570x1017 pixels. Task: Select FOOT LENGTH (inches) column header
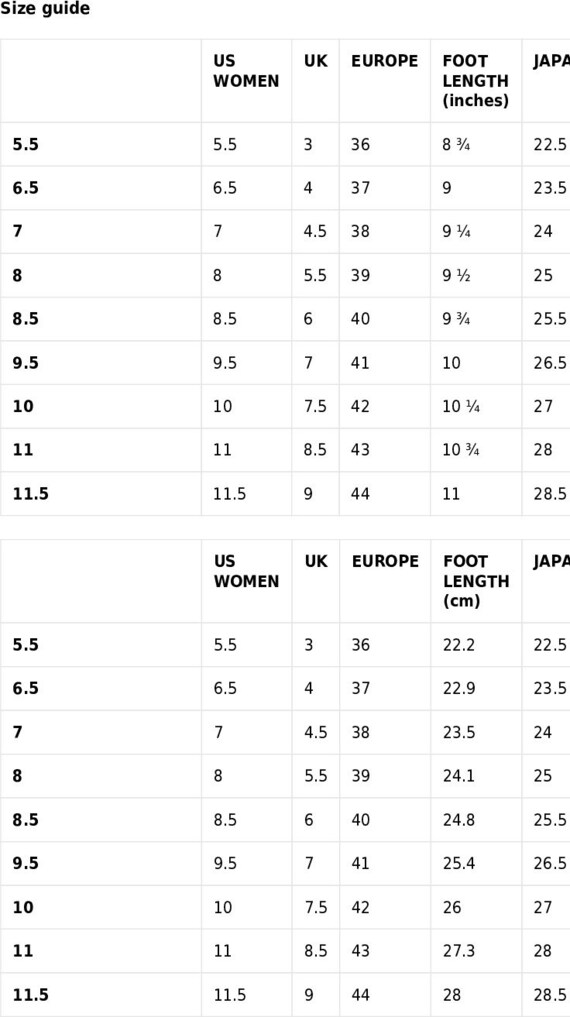coord(475,81)
